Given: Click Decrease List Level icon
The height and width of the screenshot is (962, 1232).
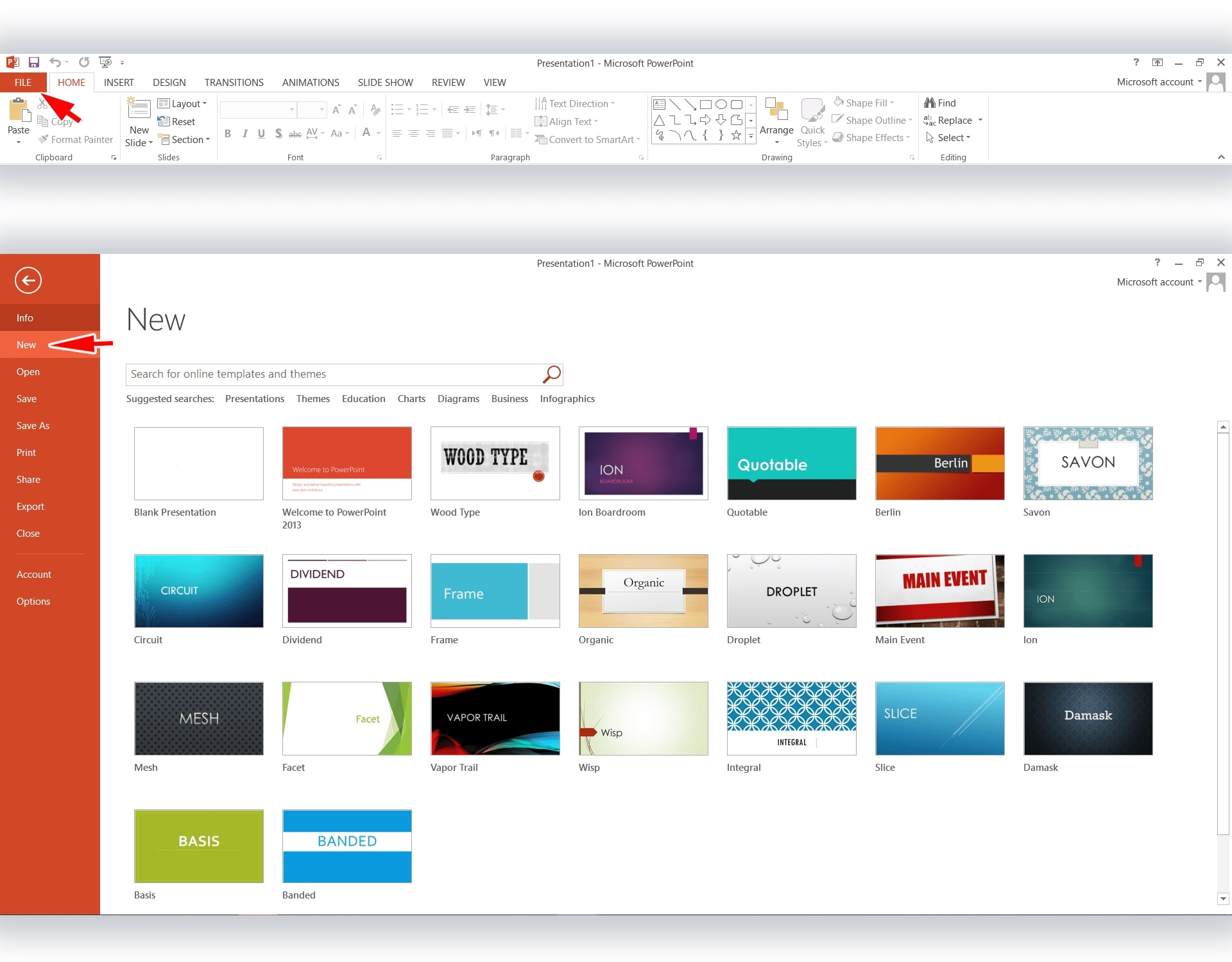Looking at the screenshot, I should click(x=453, y=110).
